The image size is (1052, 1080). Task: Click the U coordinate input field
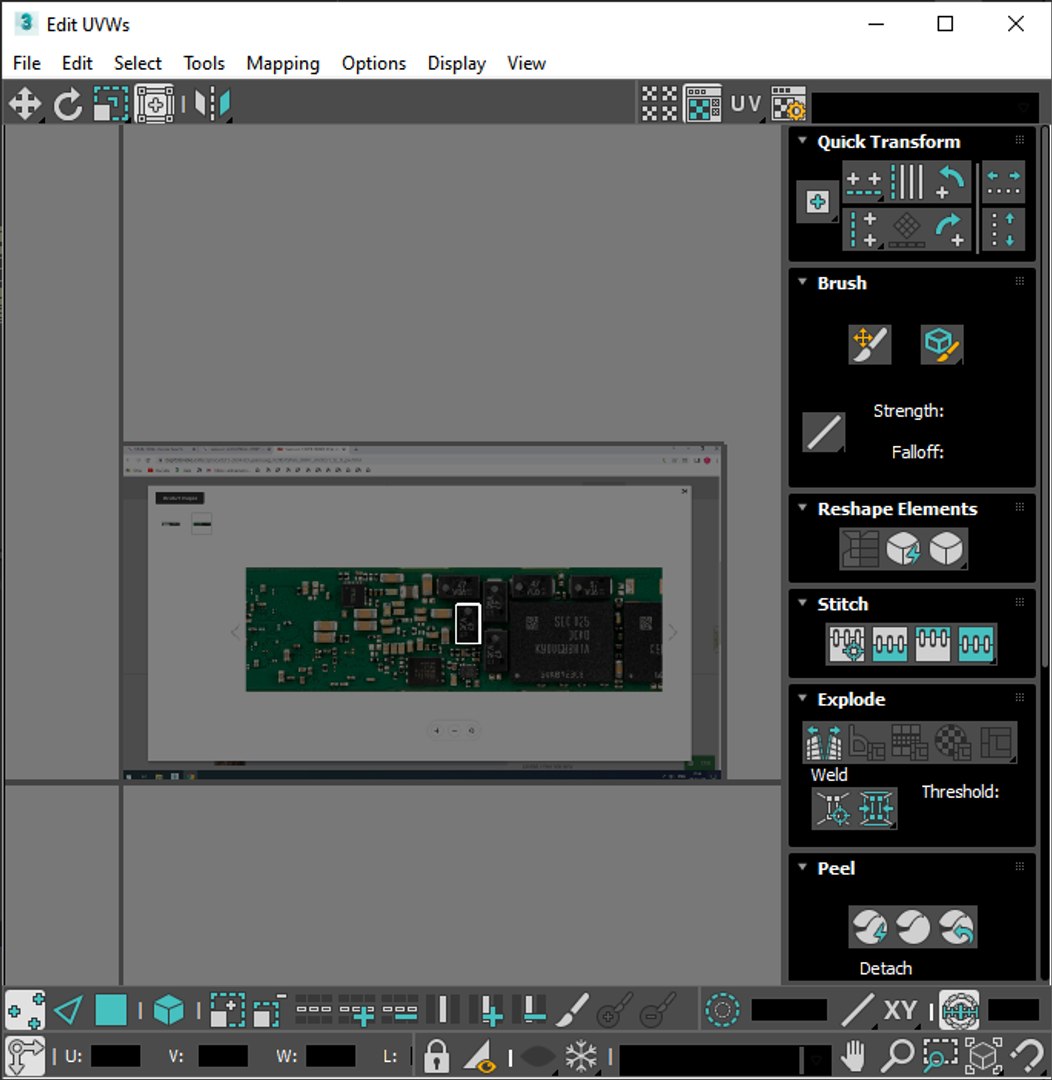pyautogui.click(x=115, y=1056)
